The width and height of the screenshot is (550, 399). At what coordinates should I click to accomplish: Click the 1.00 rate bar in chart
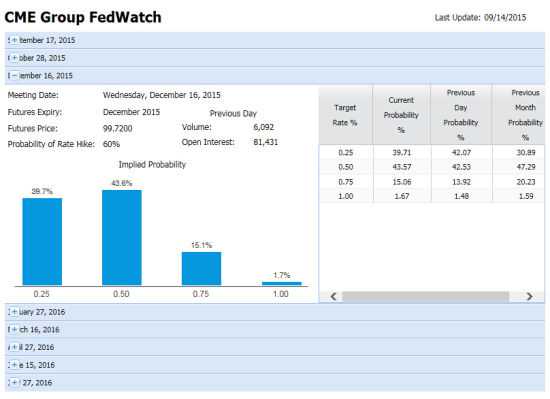tap(281, 283)
